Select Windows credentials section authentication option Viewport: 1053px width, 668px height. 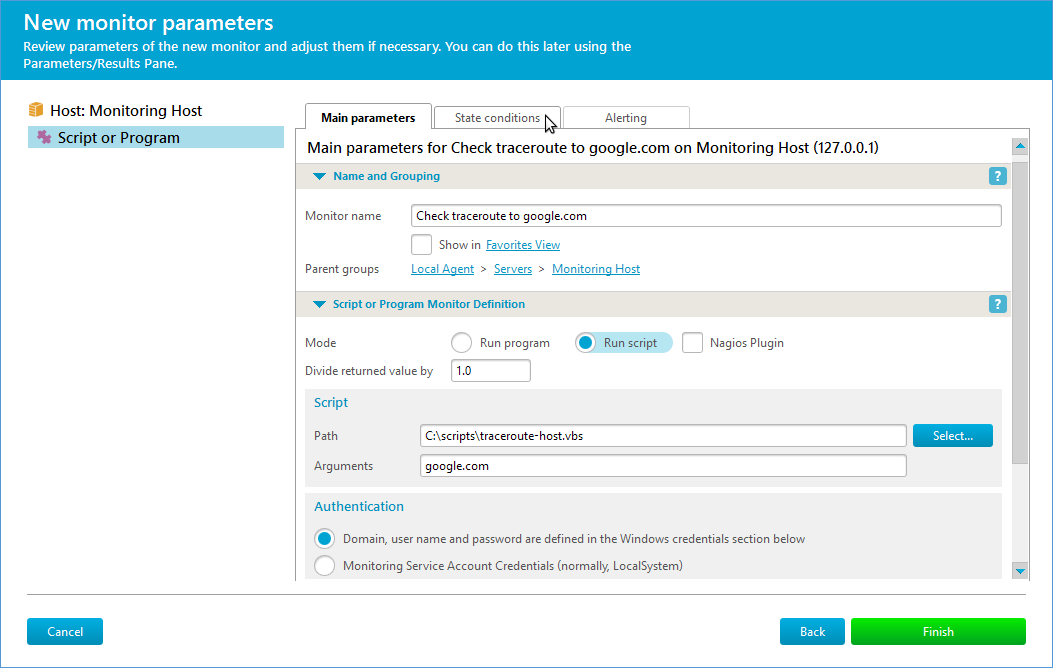tap(324, 538)
